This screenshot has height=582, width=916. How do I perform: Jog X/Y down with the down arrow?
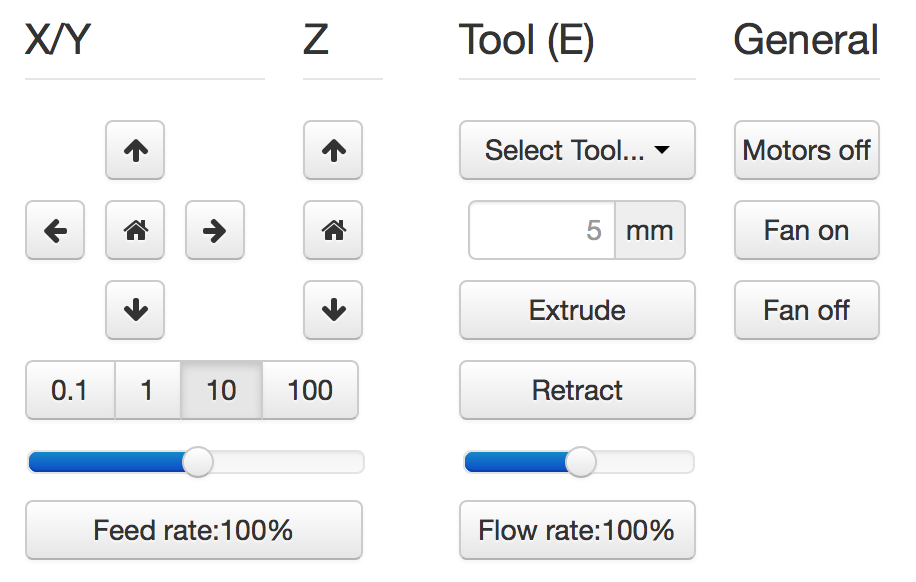click(x=135, y=310)
